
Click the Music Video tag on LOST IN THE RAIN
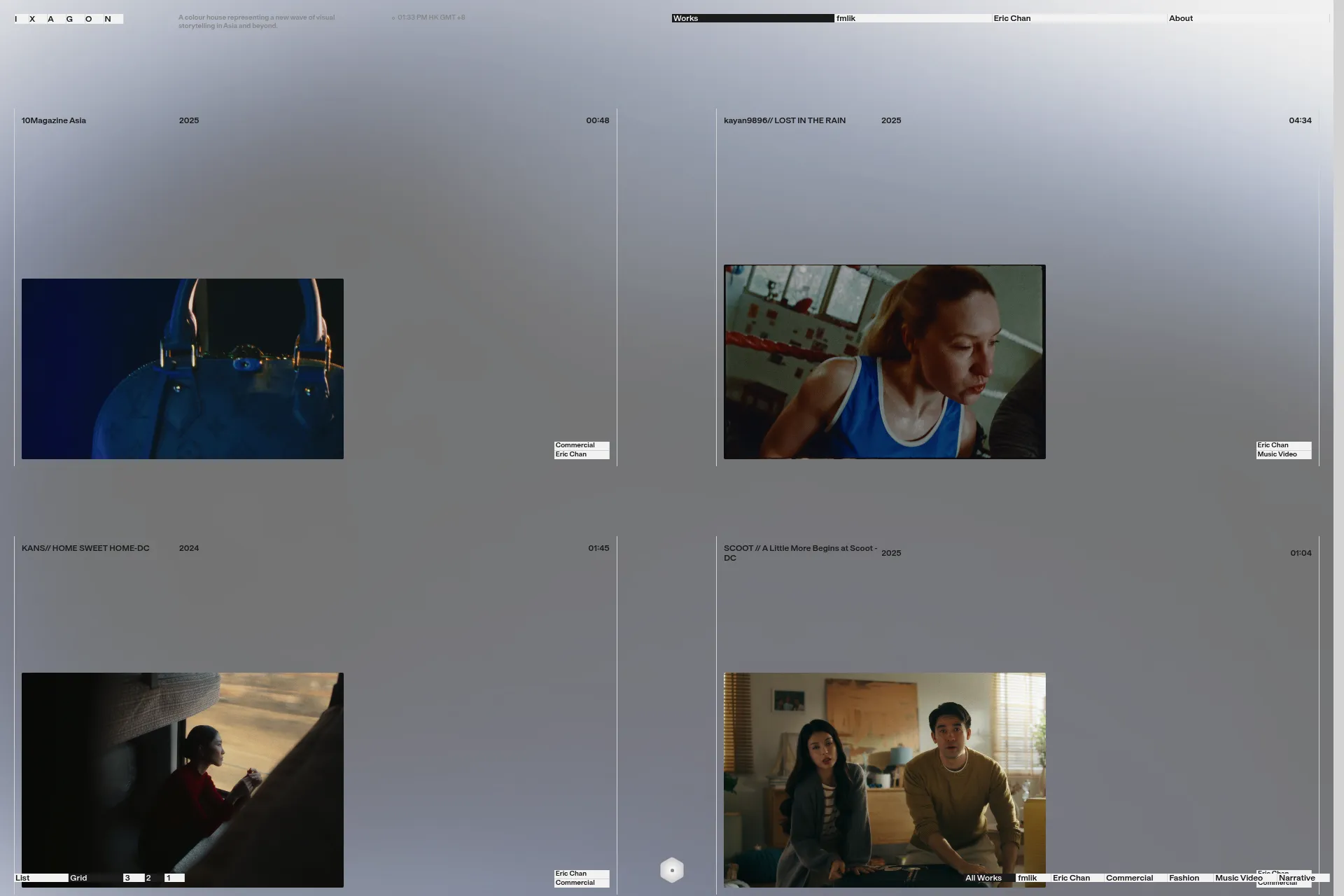[x=1278, y=454]
